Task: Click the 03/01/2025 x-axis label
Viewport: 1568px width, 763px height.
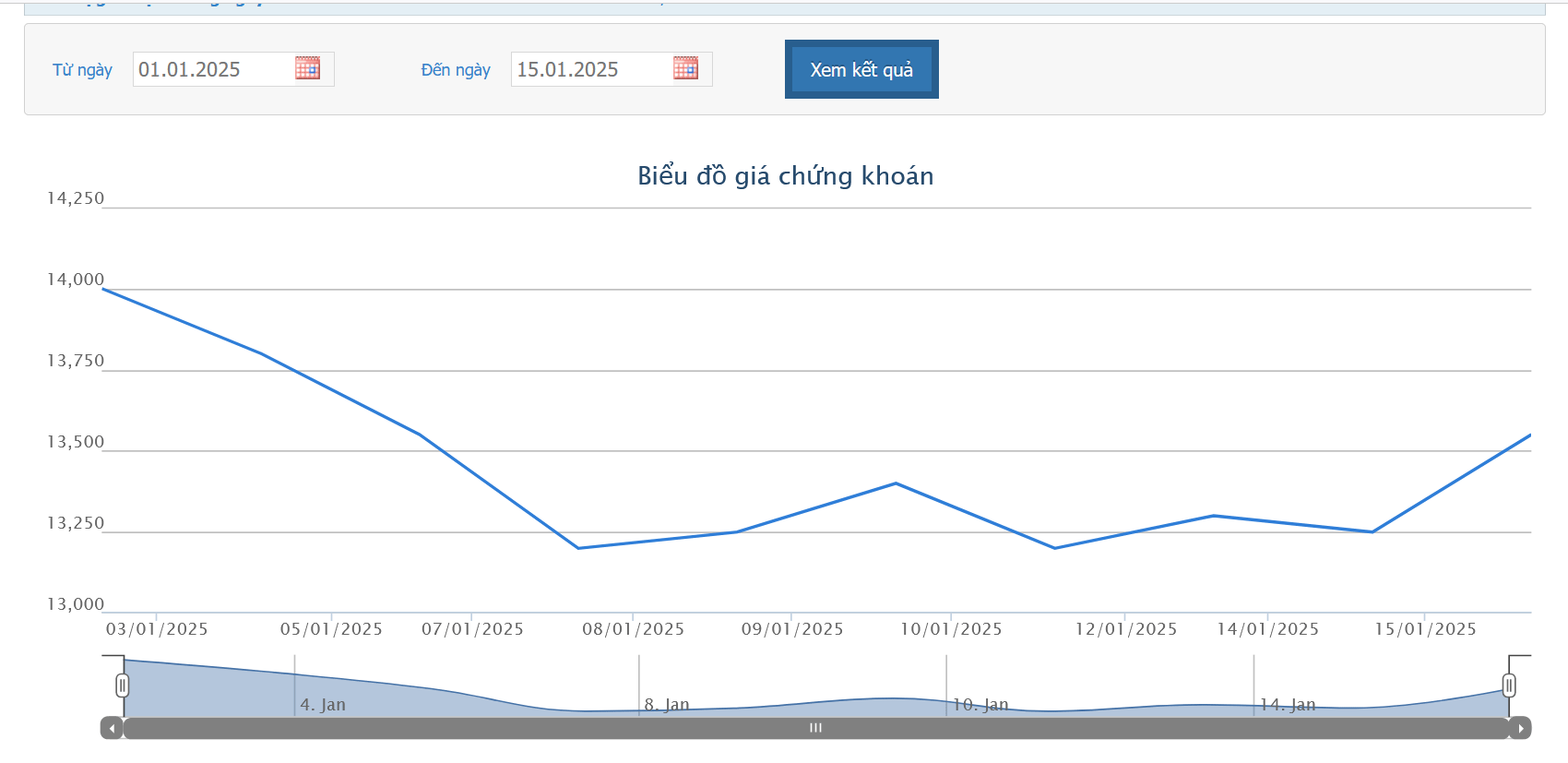Action: tap(157, 629)
